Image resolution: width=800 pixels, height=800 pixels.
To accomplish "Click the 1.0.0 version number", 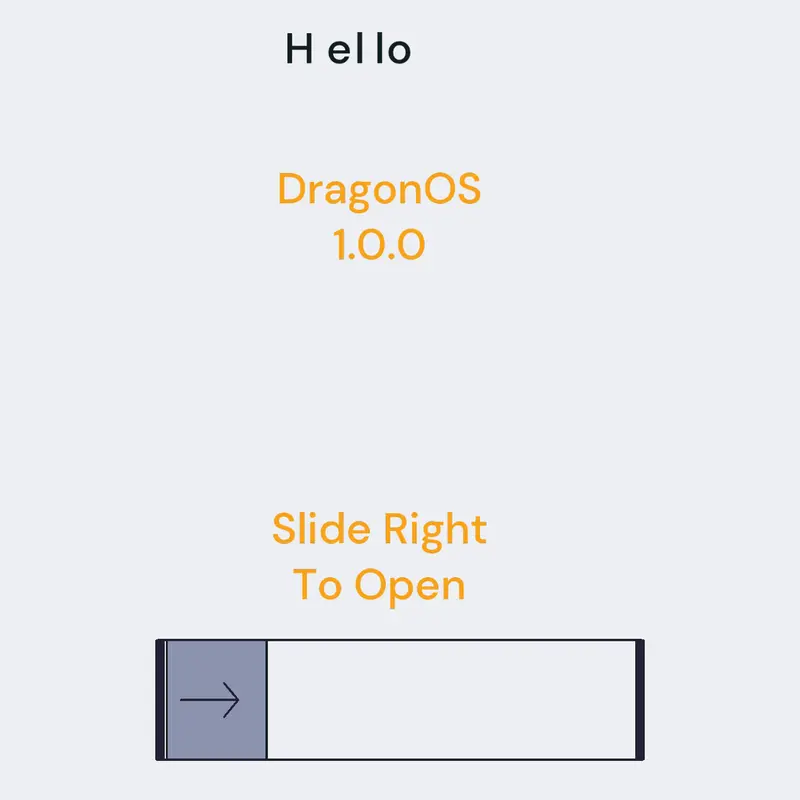I will tap(379, 244).
